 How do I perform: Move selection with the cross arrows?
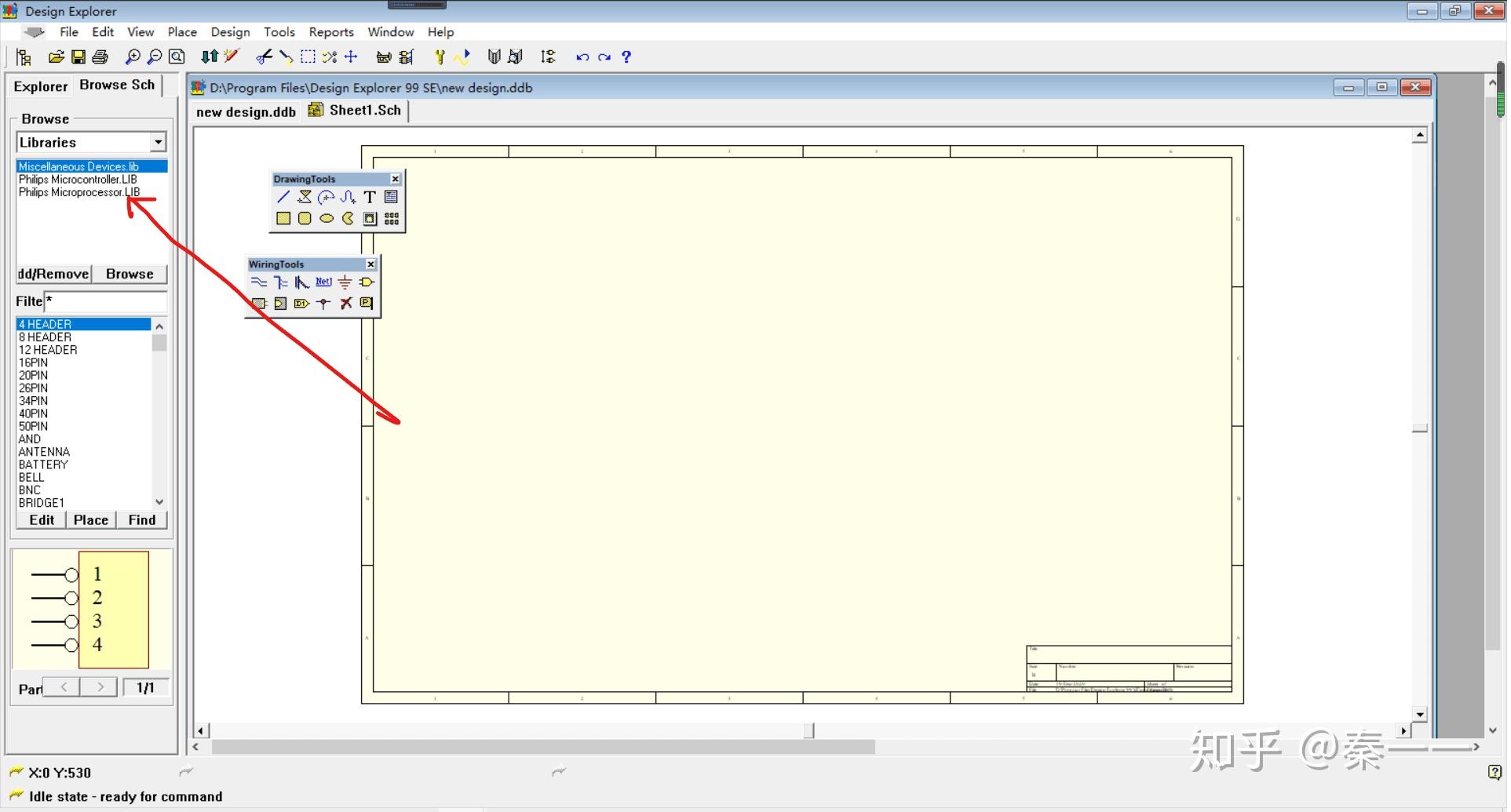coord(351,57)
